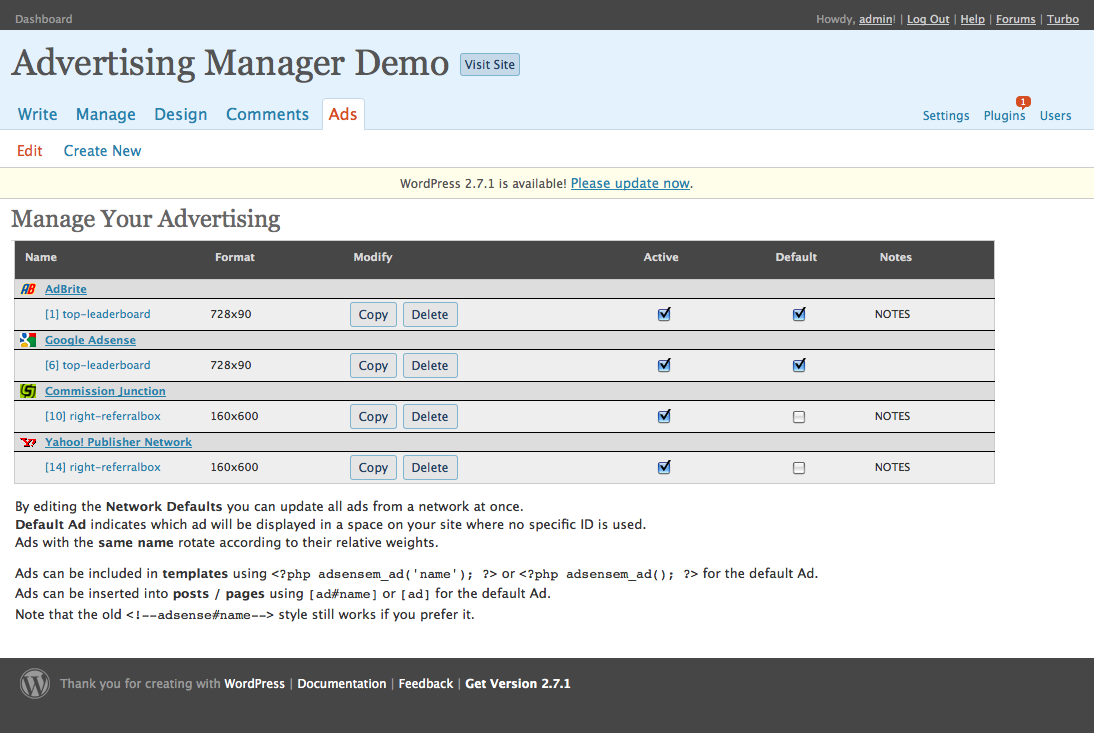Enable Default for the right-referralbox ad [10]
Viewport: 1094px width, 733px height.
click(x=799, y=417)
